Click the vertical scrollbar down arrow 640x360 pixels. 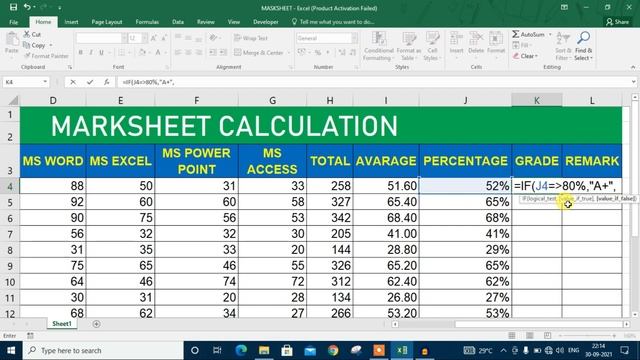635,314
